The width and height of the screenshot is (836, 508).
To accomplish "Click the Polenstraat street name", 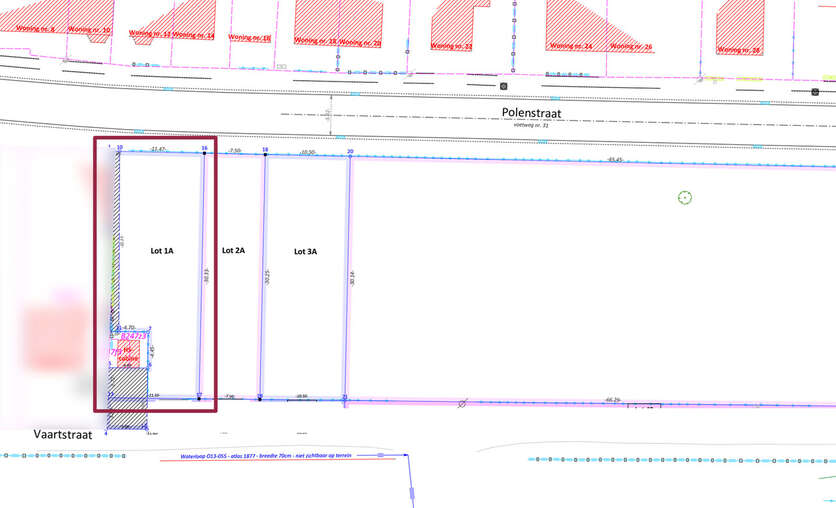I will [531, 114].
